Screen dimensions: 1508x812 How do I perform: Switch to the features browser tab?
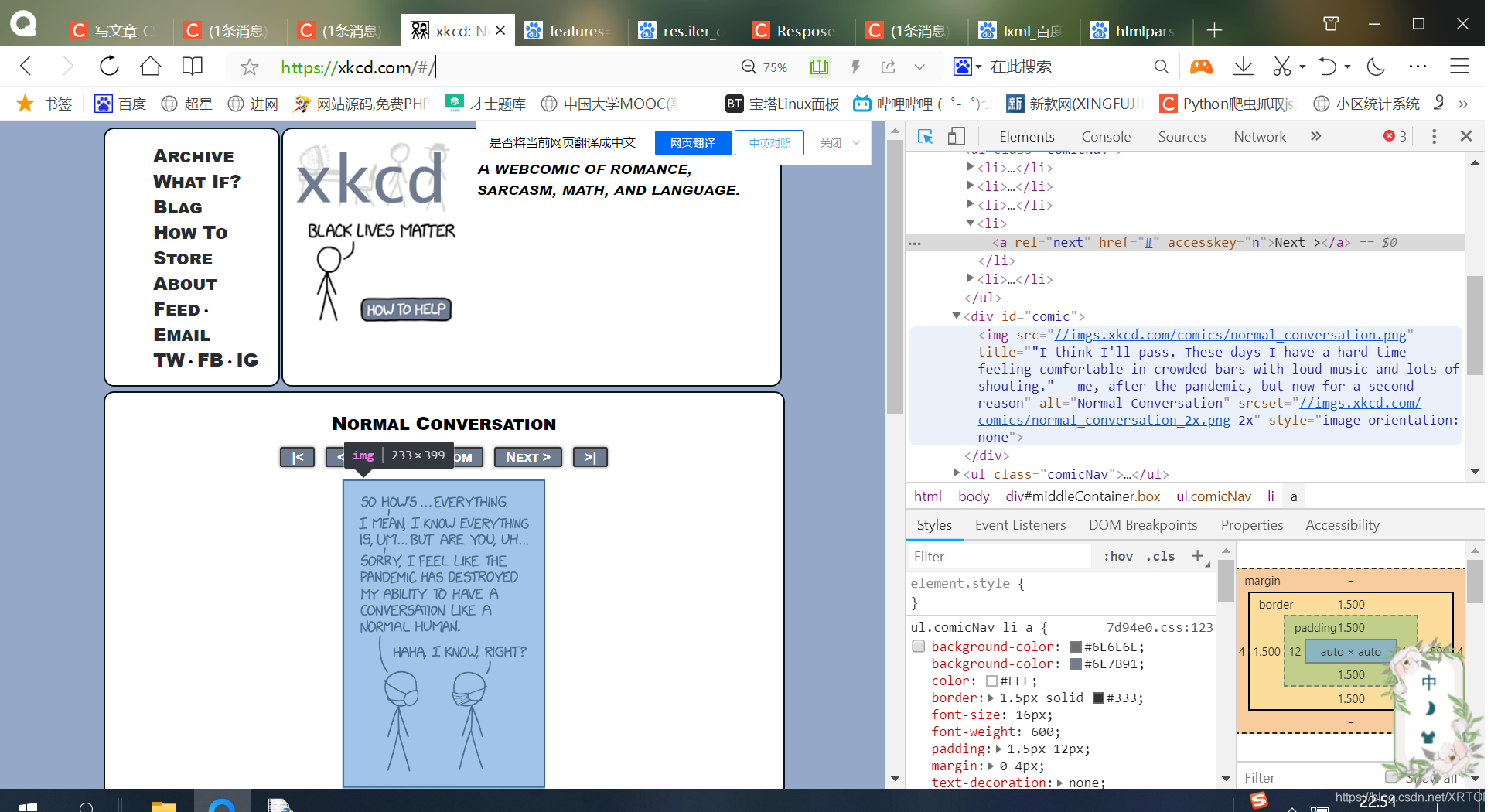(x=570, y=30)
